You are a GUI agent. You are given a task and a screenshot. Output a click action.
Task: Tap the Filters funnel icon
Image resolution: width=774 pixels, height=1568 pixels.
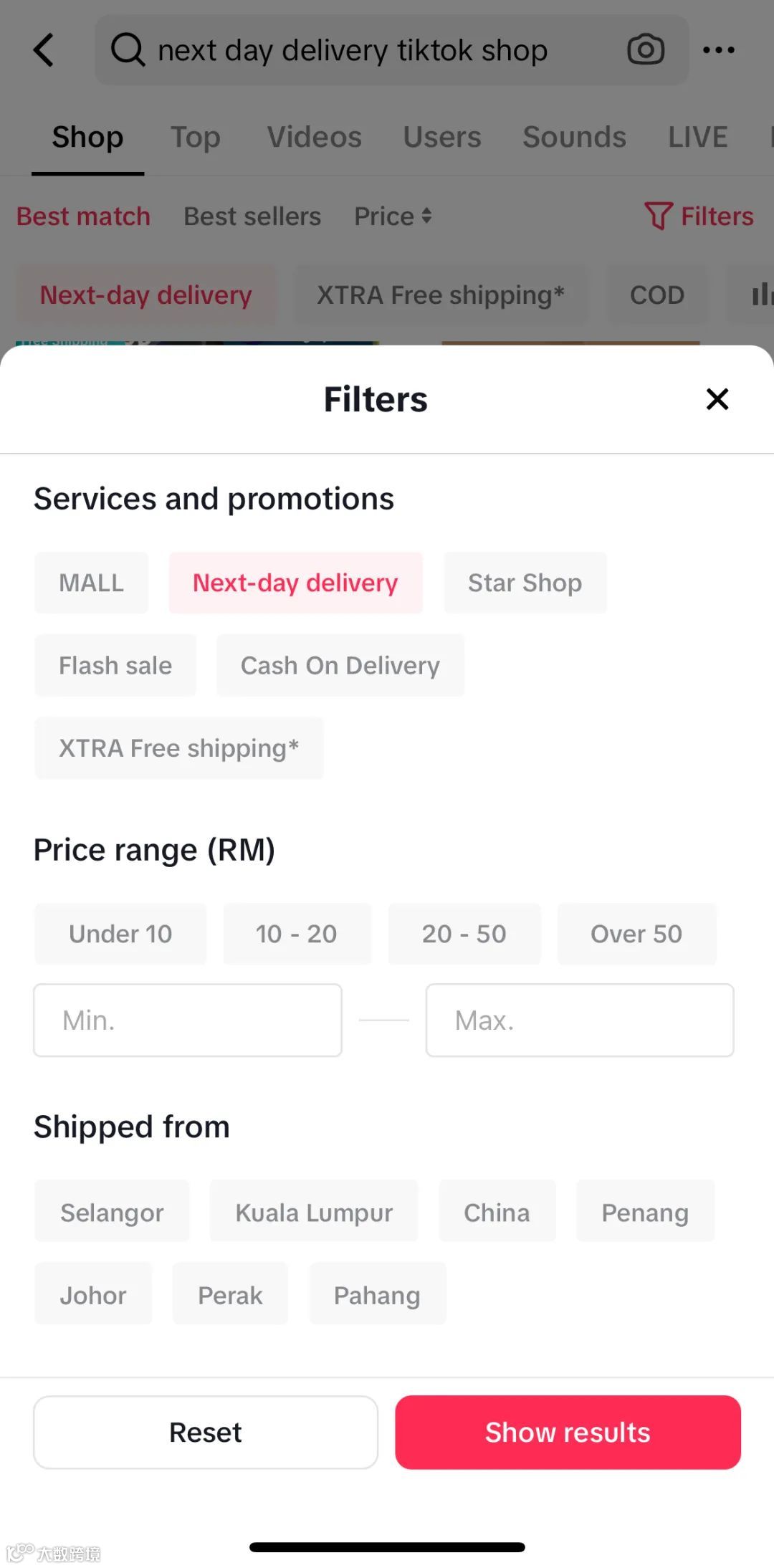(657, 216)
